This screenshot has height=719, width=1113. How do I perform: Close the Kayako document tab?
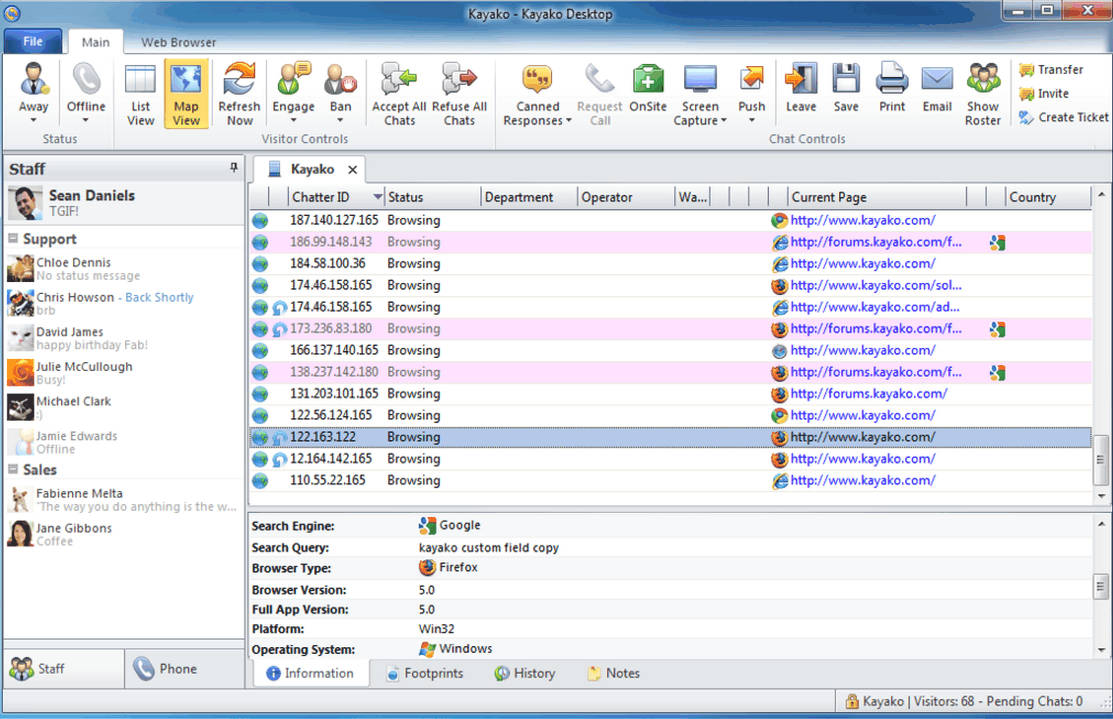point(352,170)
